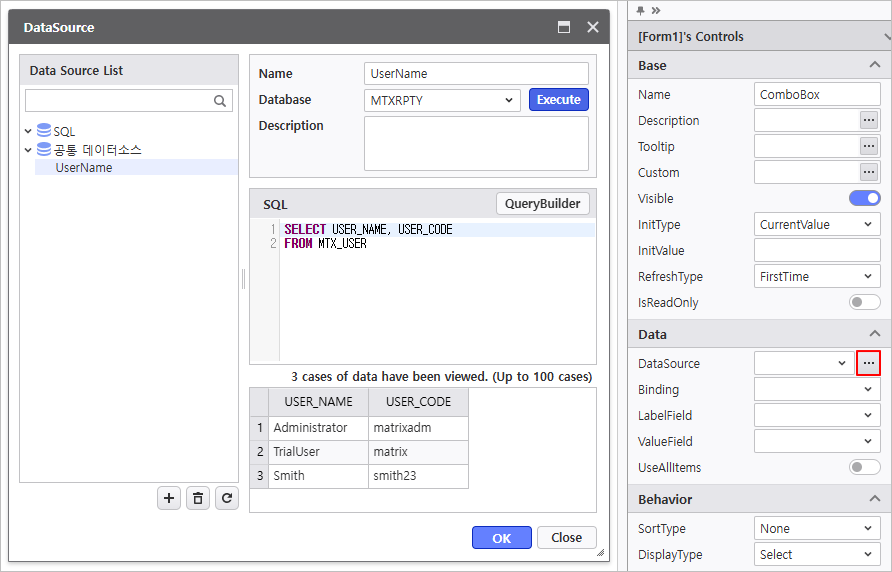Enable the UseAllItems switch

tap(865, 467)
